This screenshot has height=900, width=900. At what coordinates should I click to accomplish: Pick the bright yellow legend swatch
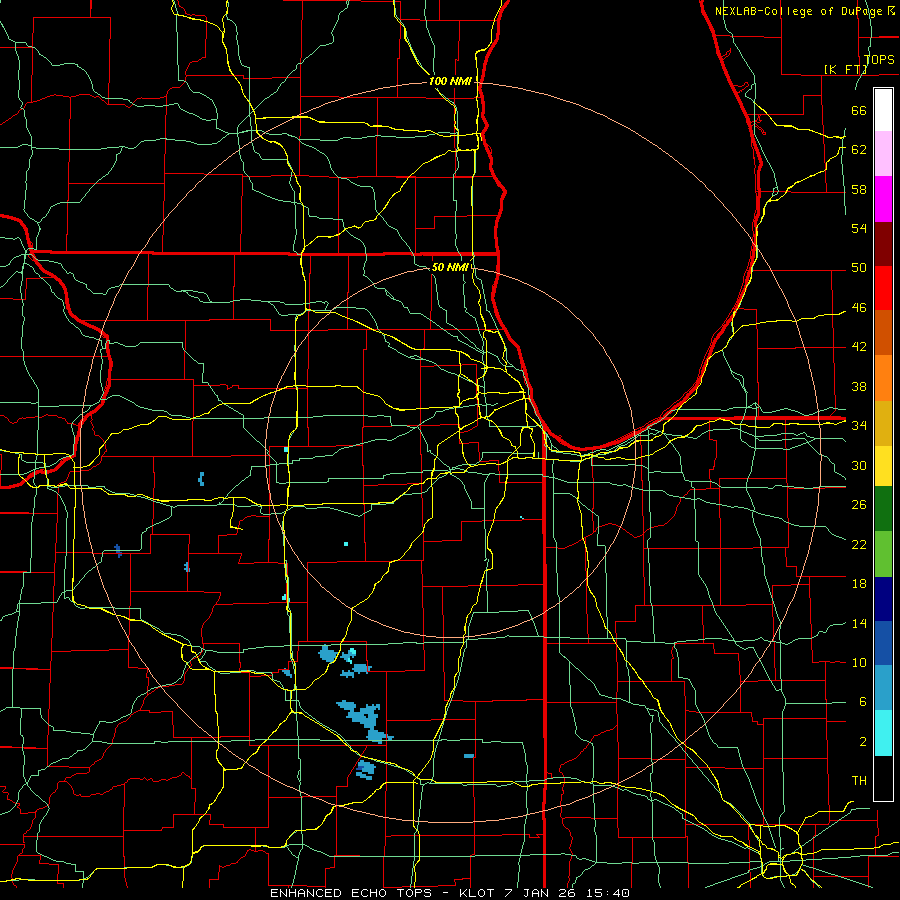click(883, 465)
